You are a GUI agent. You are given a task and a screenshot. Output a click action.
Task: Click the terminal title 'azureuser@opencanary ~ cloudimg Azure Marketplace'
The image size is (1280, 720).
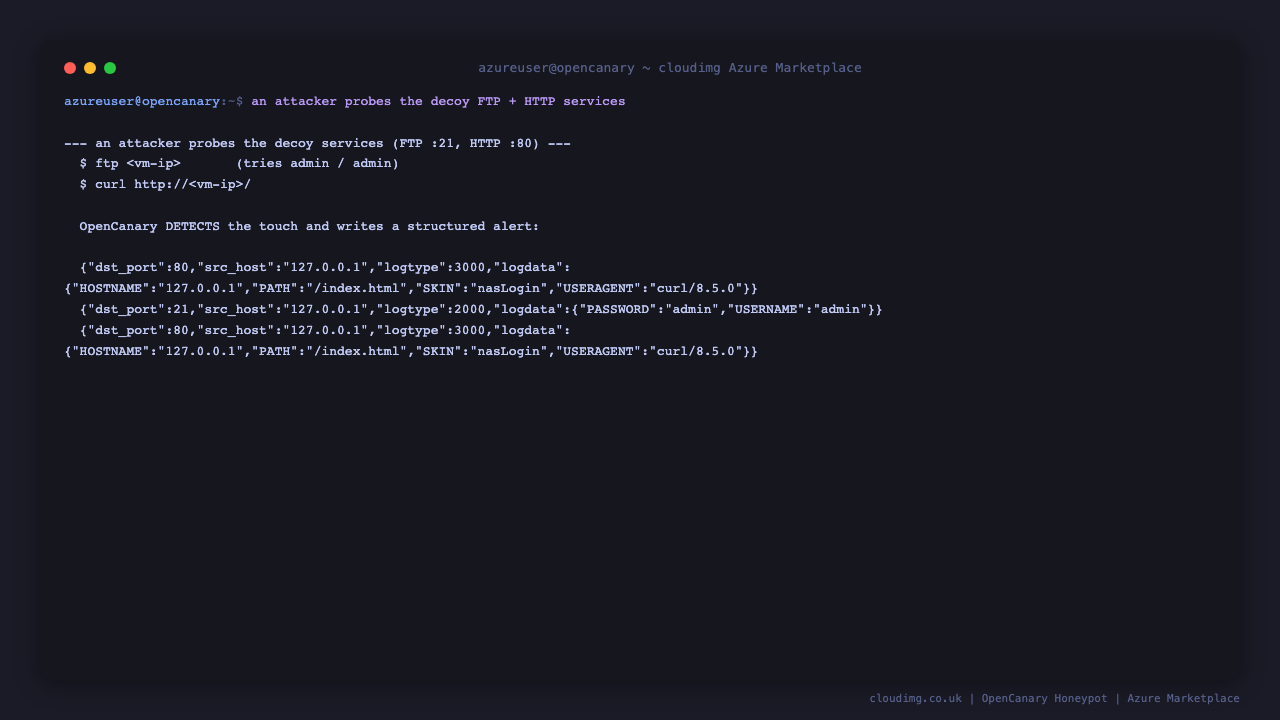click(x=670, y=68)
